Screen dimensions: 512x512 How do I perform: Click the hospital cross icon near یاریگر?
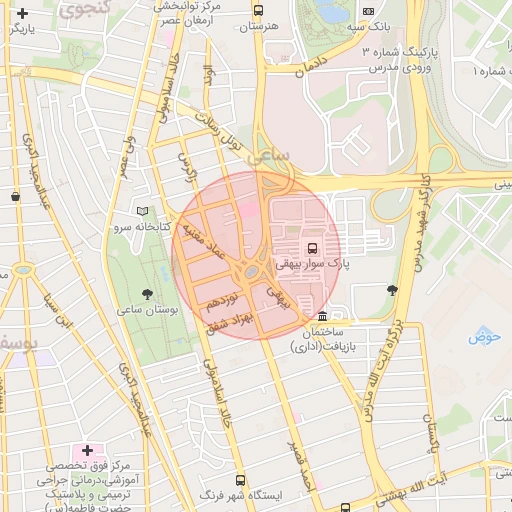point(22,13)
